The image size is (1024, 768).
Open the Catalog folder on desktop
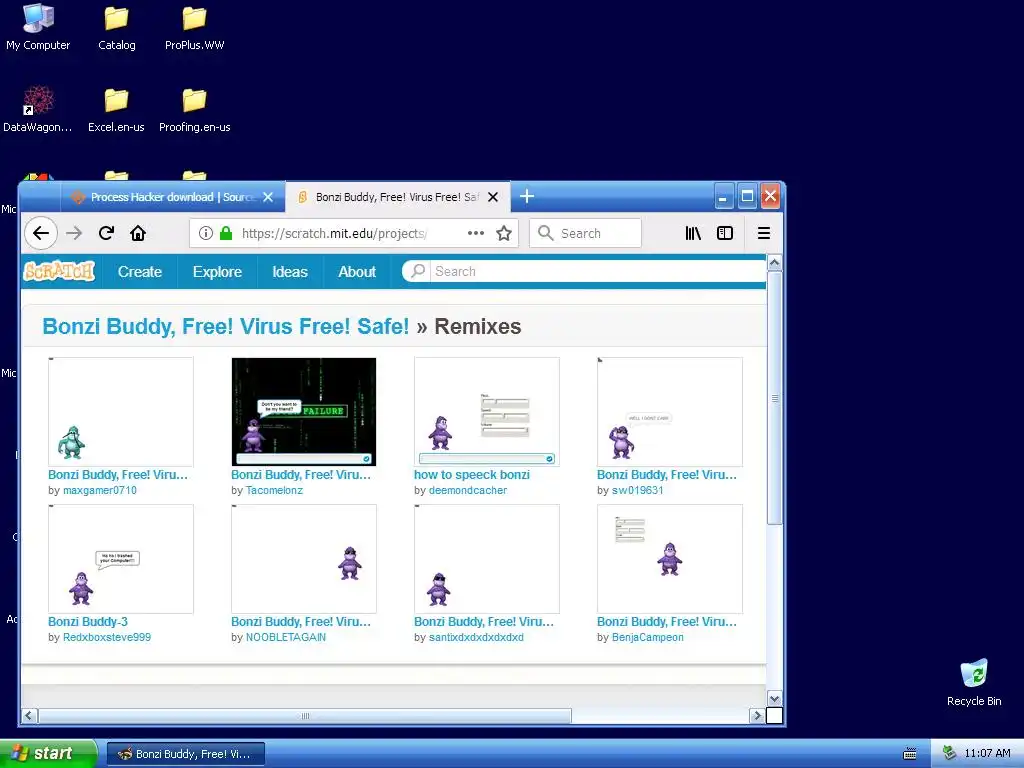pos(117,27)
